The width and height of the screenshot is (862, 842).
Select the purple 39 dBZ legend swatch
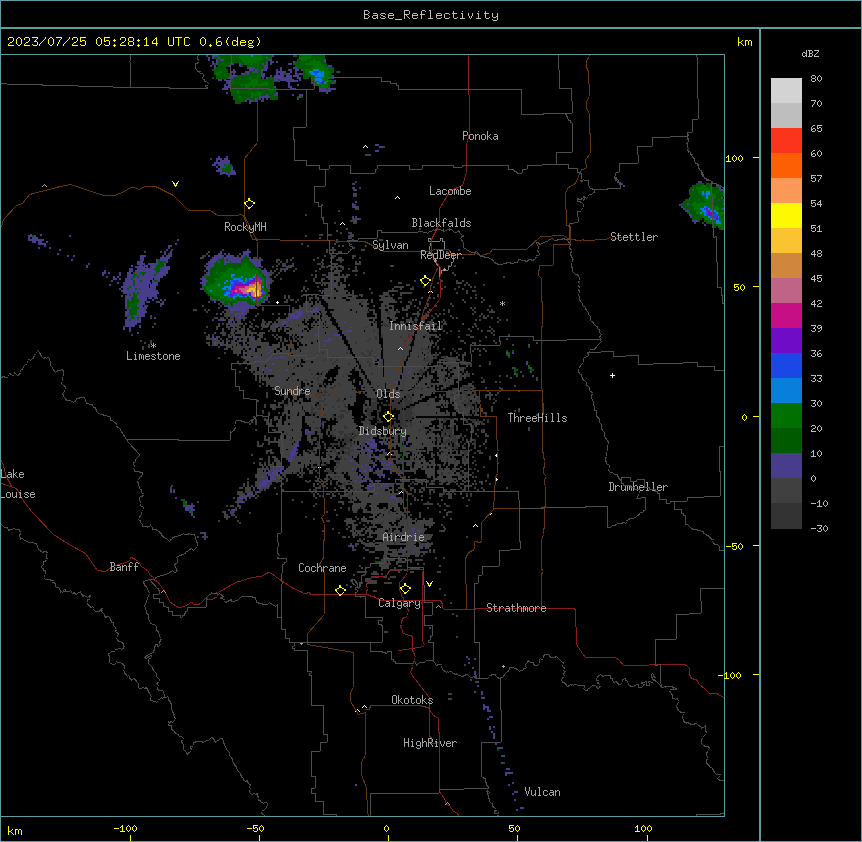pyautogui.click(x=786, y=341)
